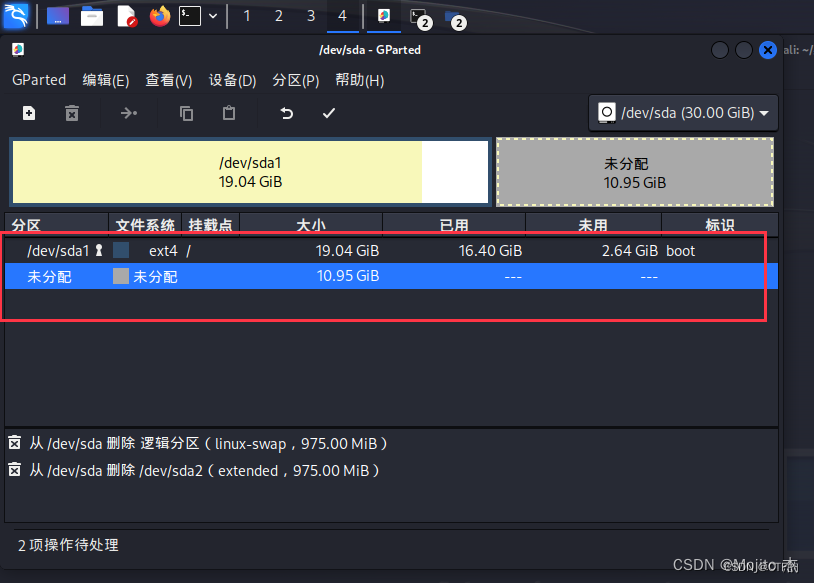Select the /dev/sda1 19.04 GiB graphical block
This screenshot has width=814, height=583.
(250, 172)
